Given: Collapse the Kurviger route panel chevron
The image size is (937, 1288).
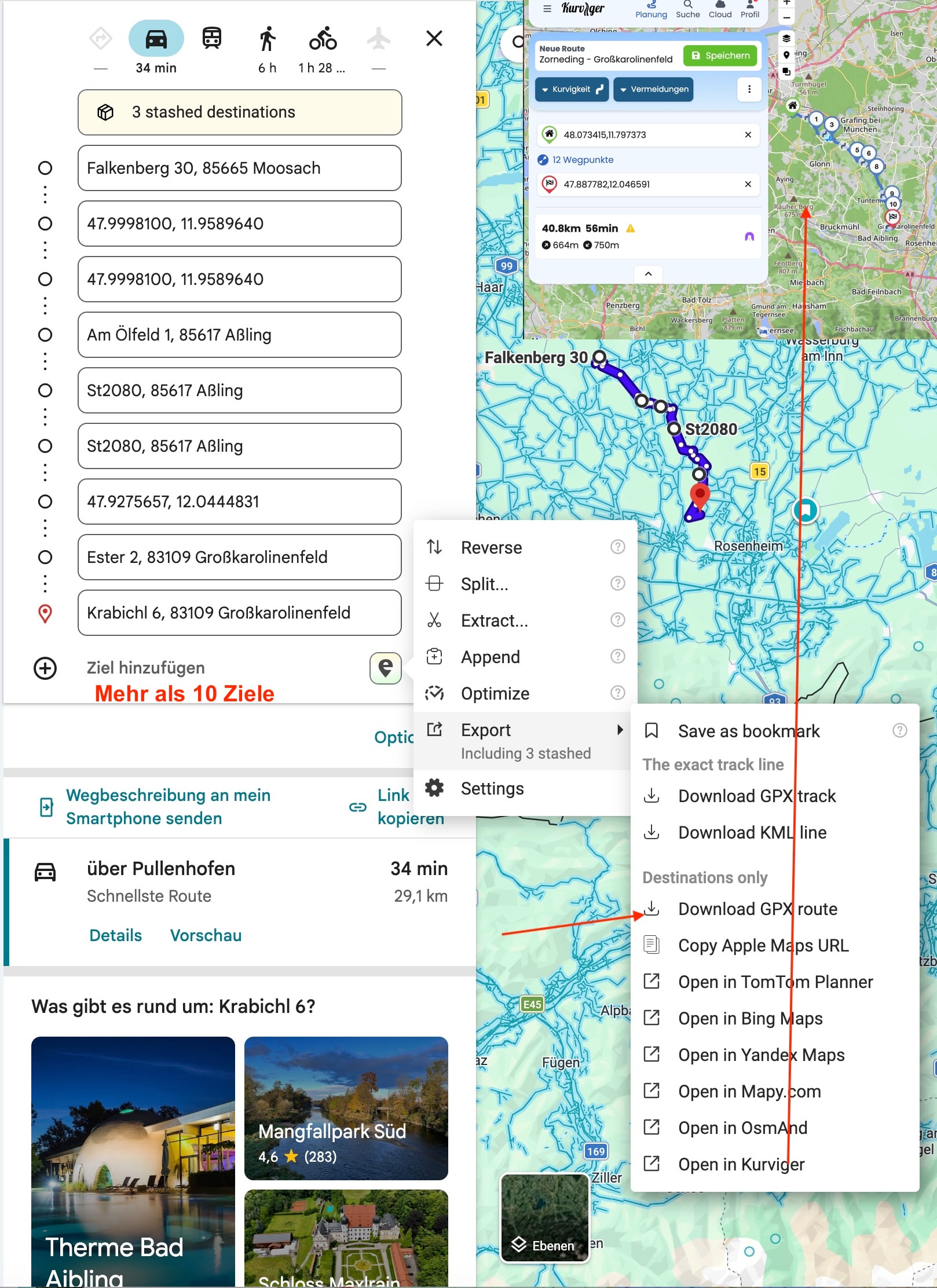Looking at the screenshot, I should coord(648,274).
